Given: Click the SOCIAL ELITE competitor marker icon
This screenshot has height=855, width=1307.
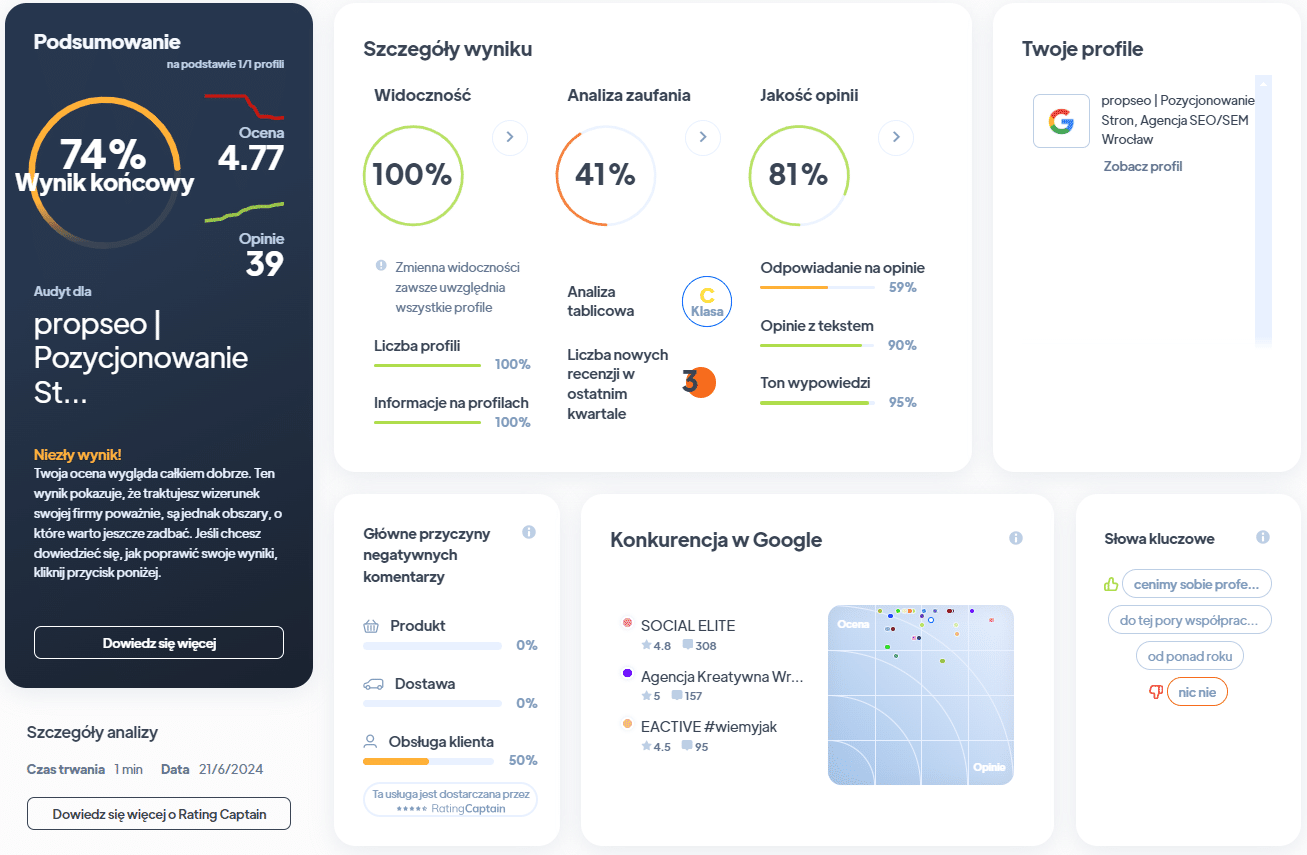Looking at the screenshot, I should click(x=627, y=622).
